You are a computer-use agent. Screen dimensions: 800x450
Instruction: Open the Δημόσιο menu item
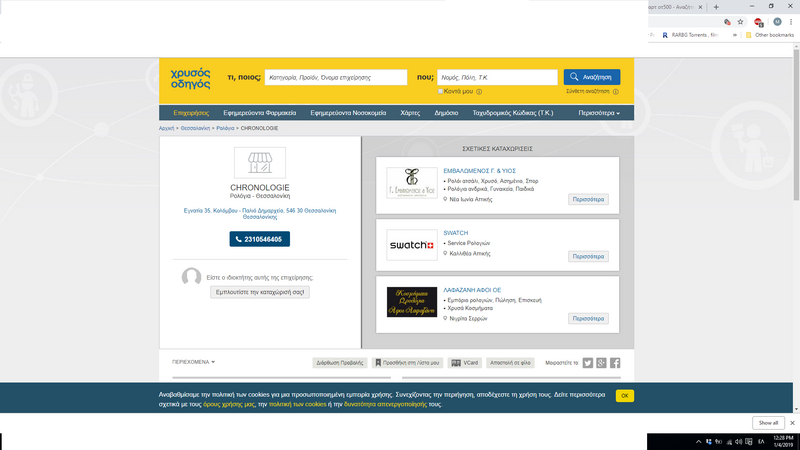pos(446,113)
